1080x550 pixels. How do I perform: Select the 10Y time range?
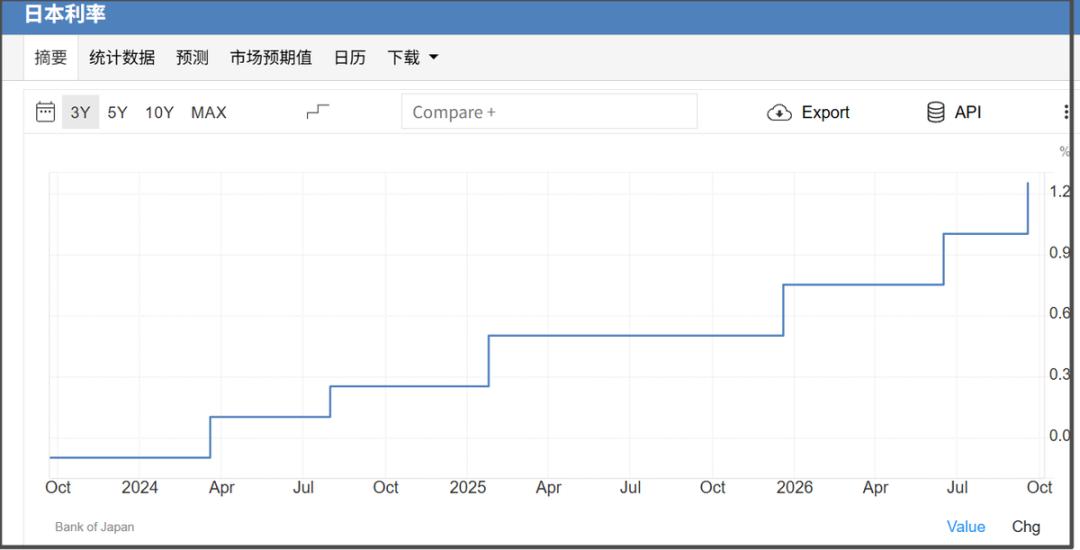[159, 112]
